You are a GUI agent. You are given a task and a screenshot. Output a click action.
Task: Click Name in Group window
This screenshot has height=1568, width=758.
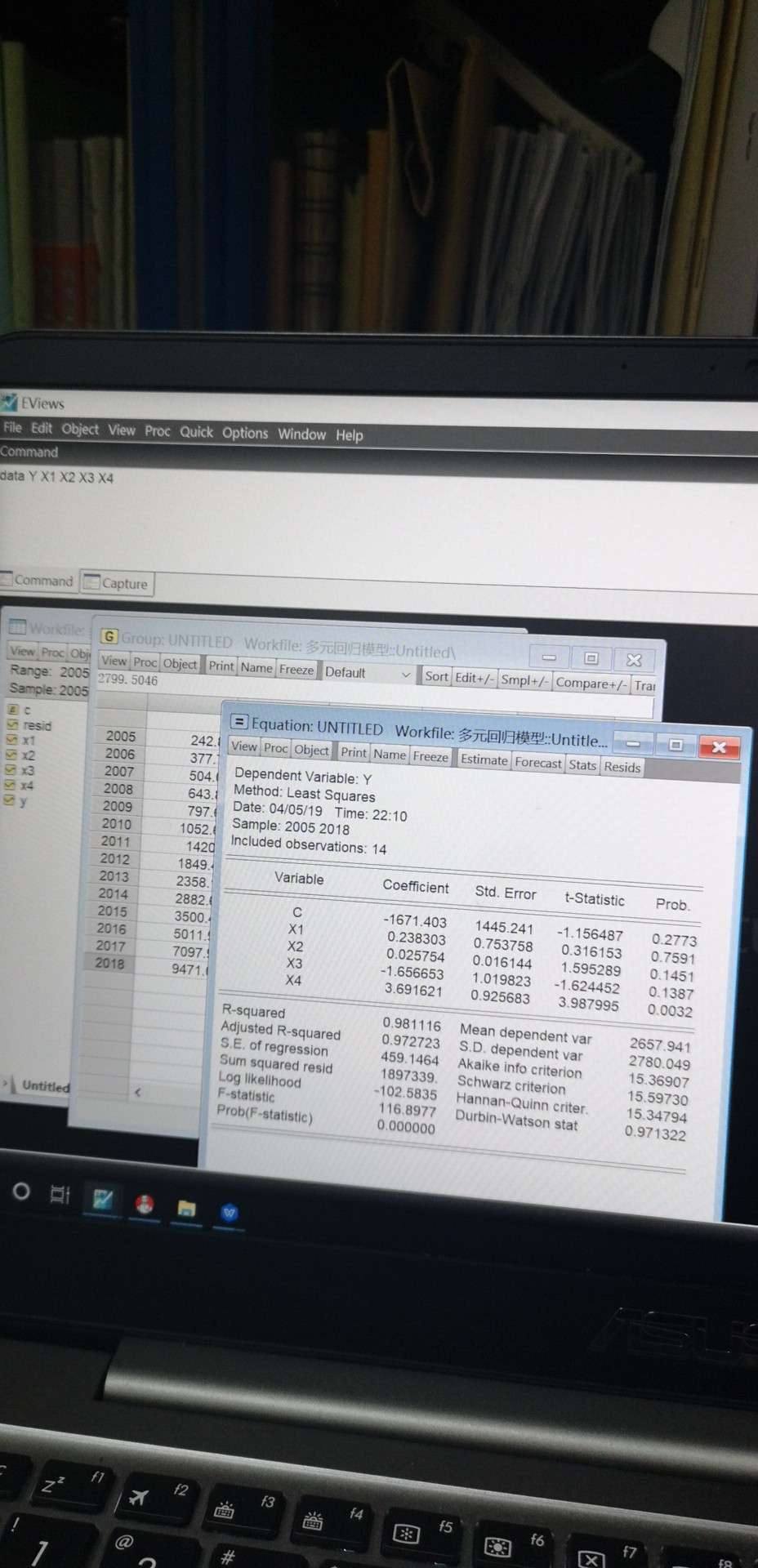256,667
